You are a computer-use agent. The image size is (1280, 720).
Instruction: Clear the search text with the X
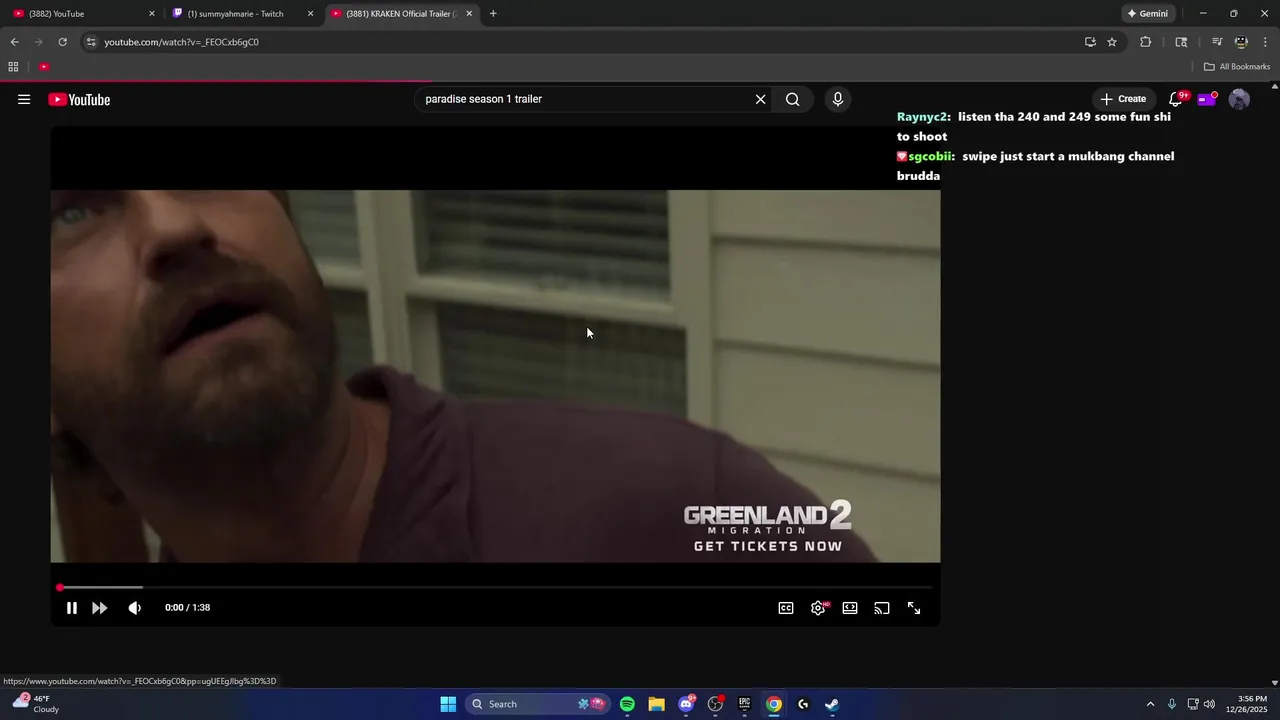click(760, 99)
